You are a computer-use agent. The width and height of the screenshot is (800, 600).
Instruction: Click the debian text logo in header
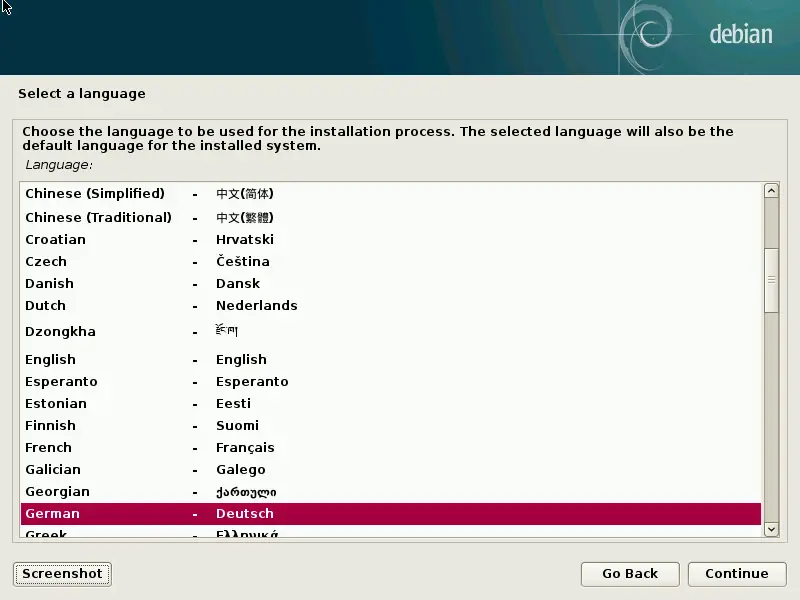pos(741,33)
